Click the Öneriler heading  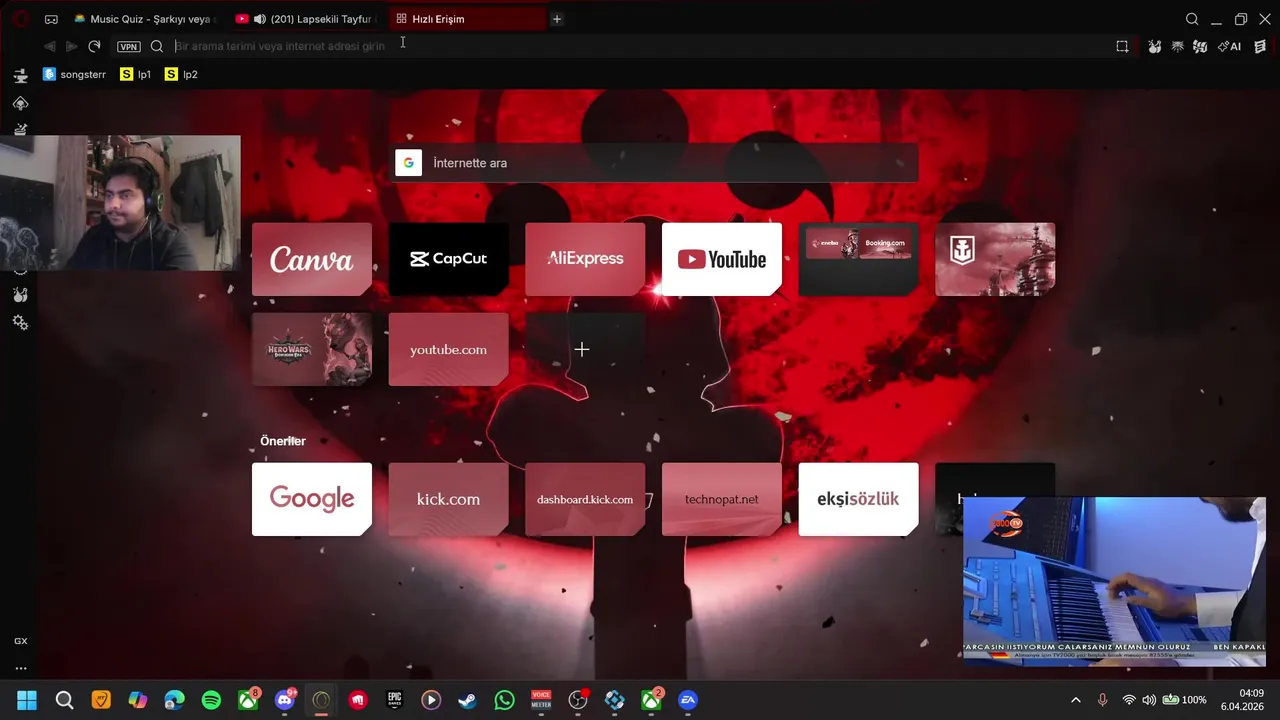click(x=283, y=441)
